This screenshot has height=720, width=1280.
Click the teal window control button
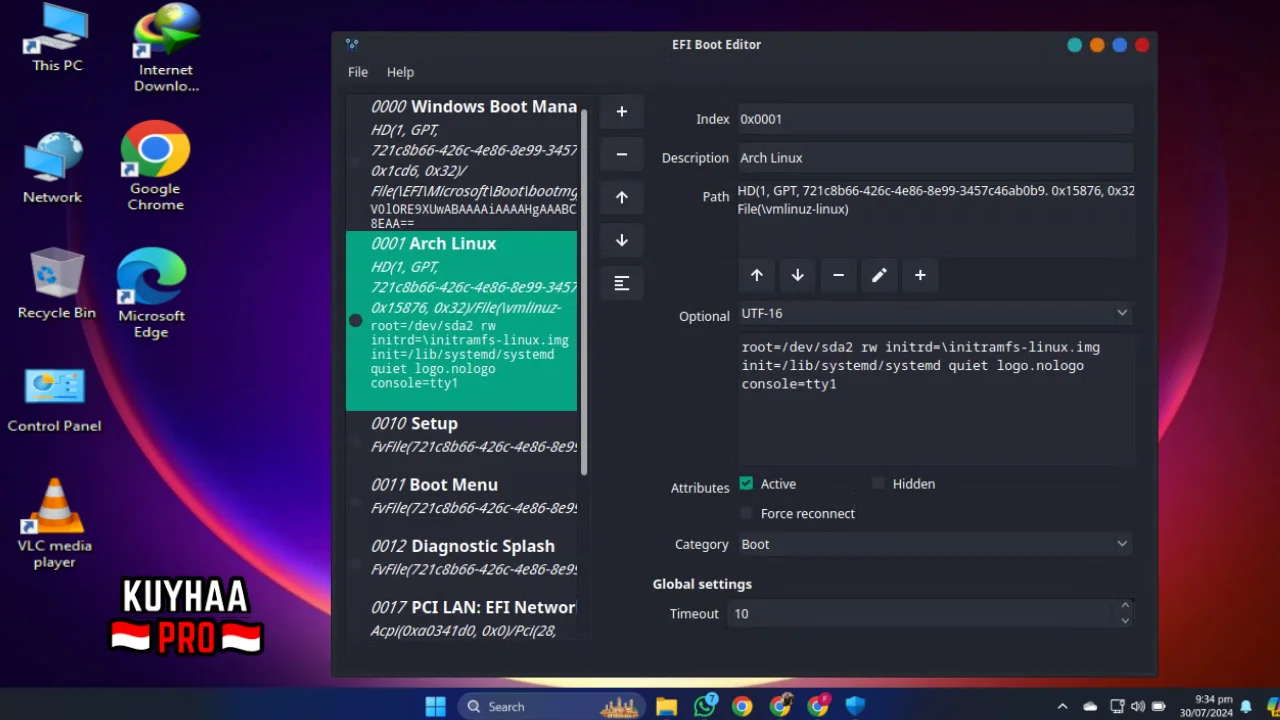[1074, 45]
